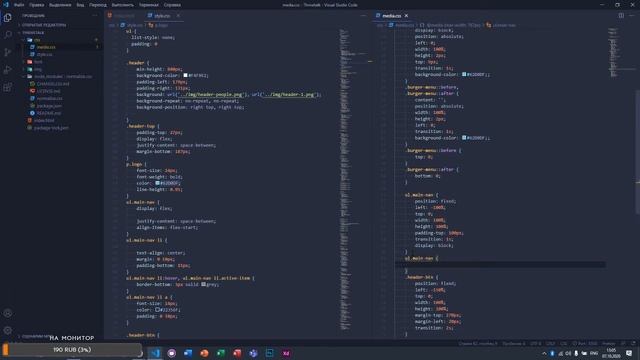
Task: Close the style.css tab
Action: pos(178,16)
